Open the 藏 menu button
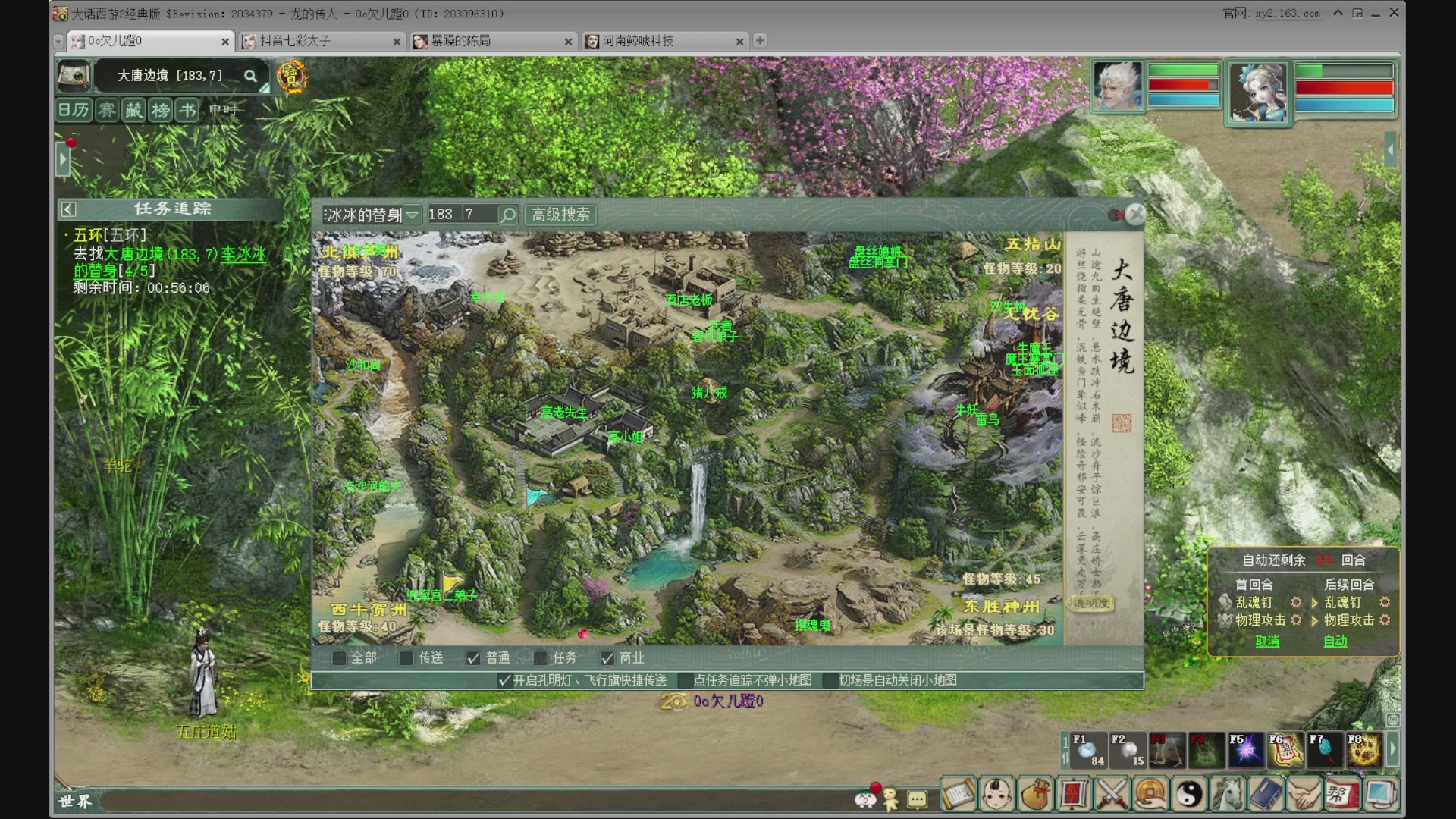The width and height of the screenshot is (1456, 819). coord(133,110)
